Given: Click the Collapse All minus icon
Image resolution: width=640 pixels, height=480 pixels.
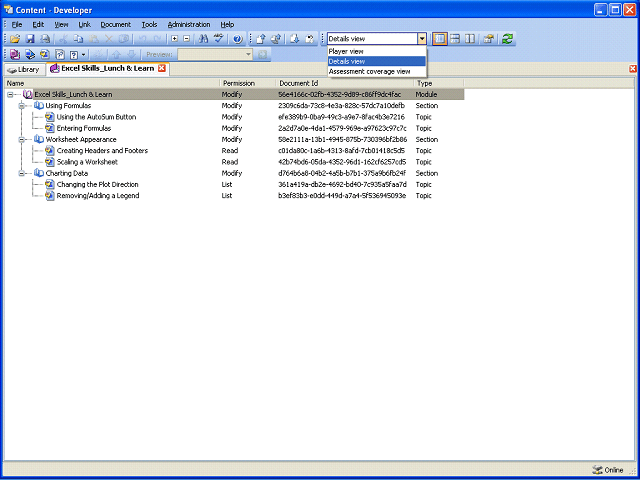Looking at the screenshot, I should pos(187,39).
